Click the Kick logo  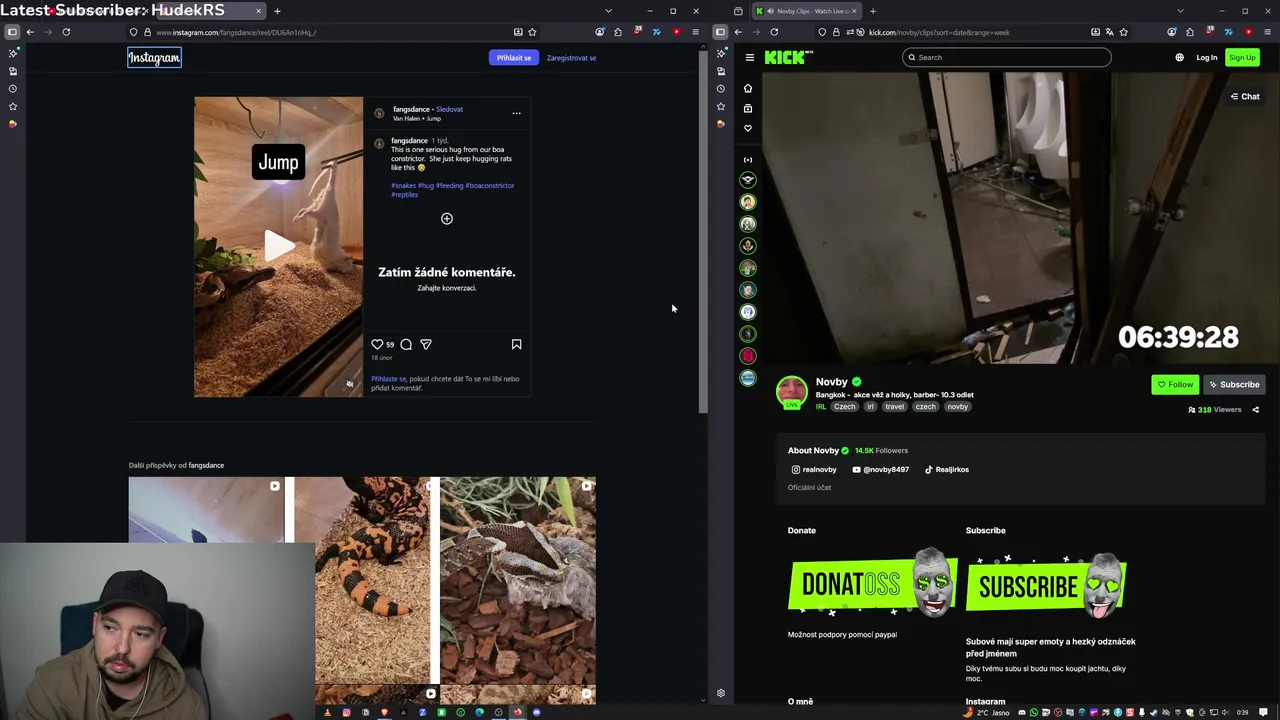788,57
